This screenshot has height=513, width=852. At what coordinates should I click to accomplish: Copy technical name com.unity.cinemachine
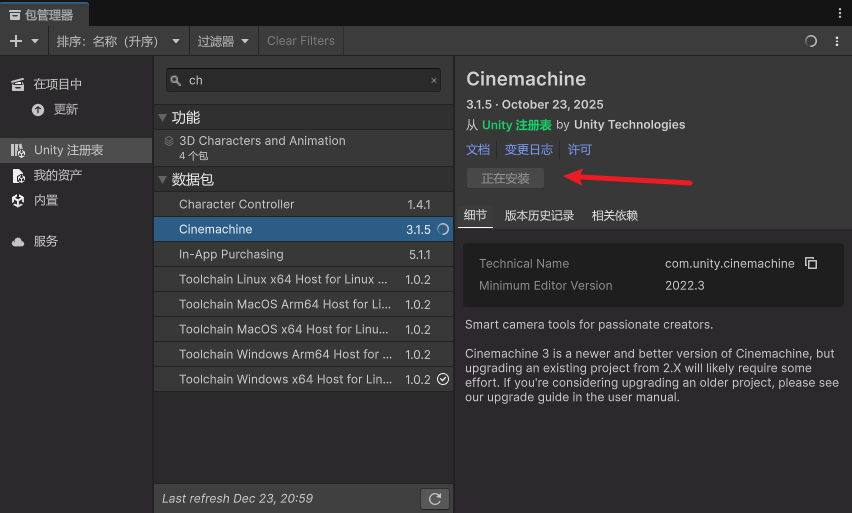coord(811,264)
